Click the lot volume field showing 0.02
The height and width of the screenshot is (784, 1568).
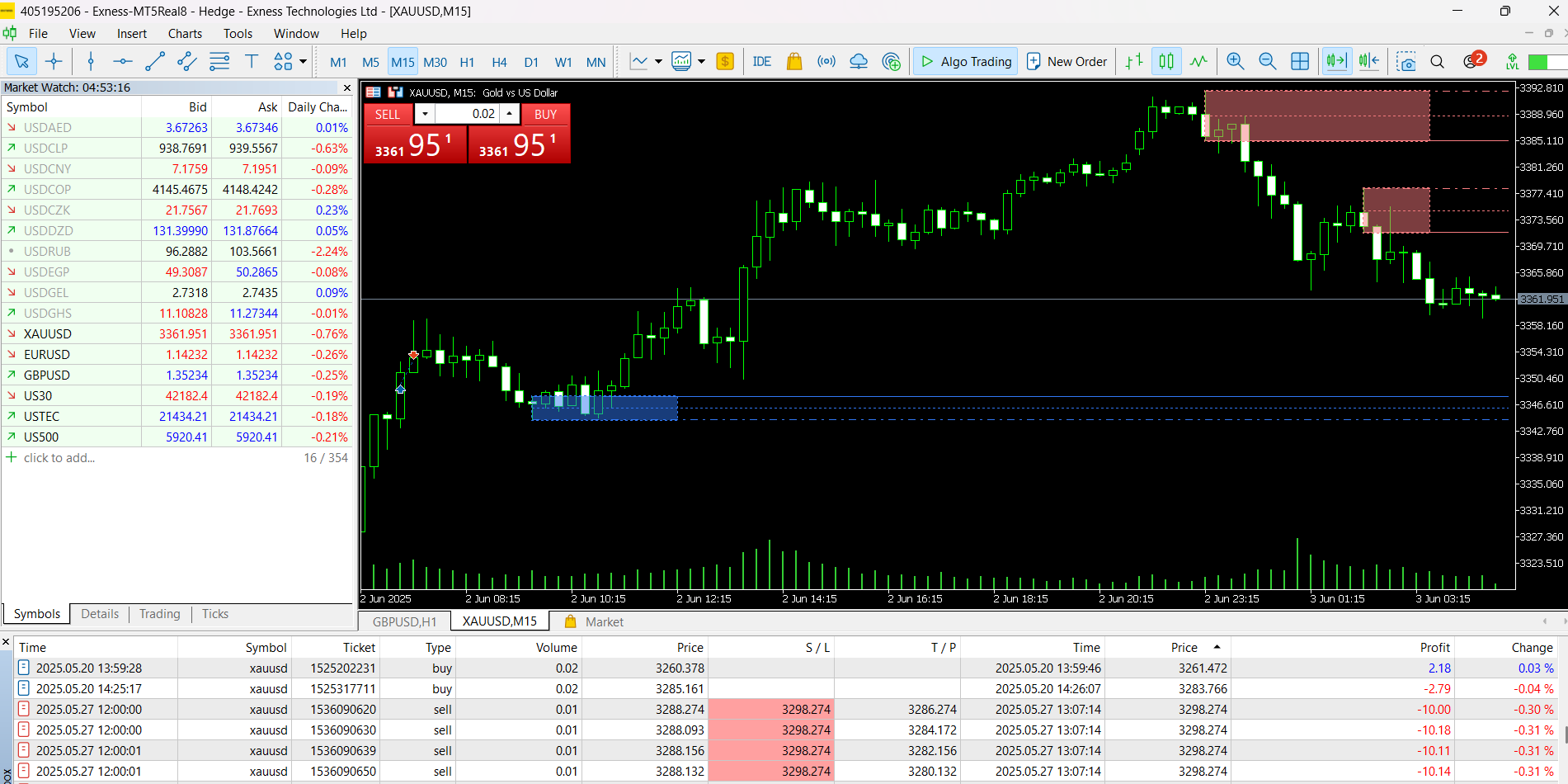pos(466,114)
